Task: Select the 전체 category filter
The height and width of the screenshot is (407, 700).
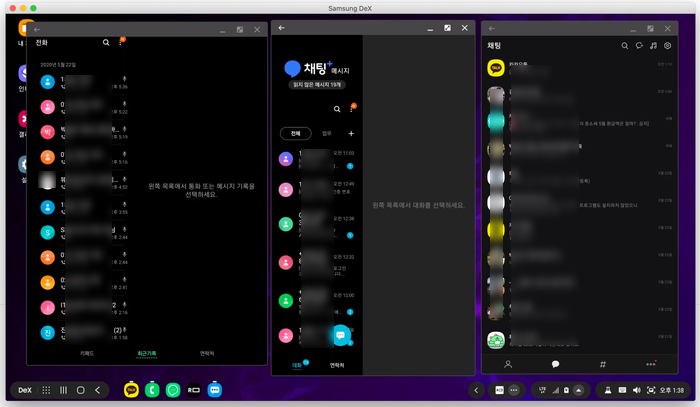Action: 296,133
